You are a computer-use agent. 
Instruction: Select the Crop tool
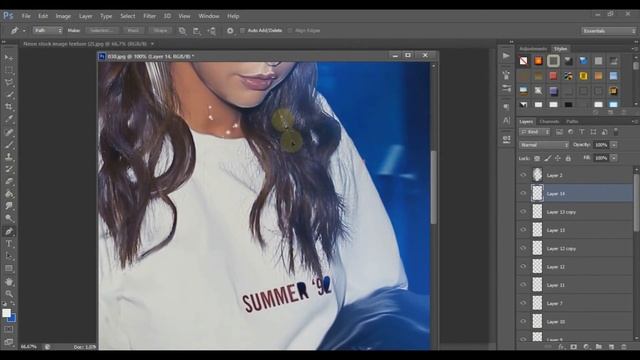pos(9,107)
